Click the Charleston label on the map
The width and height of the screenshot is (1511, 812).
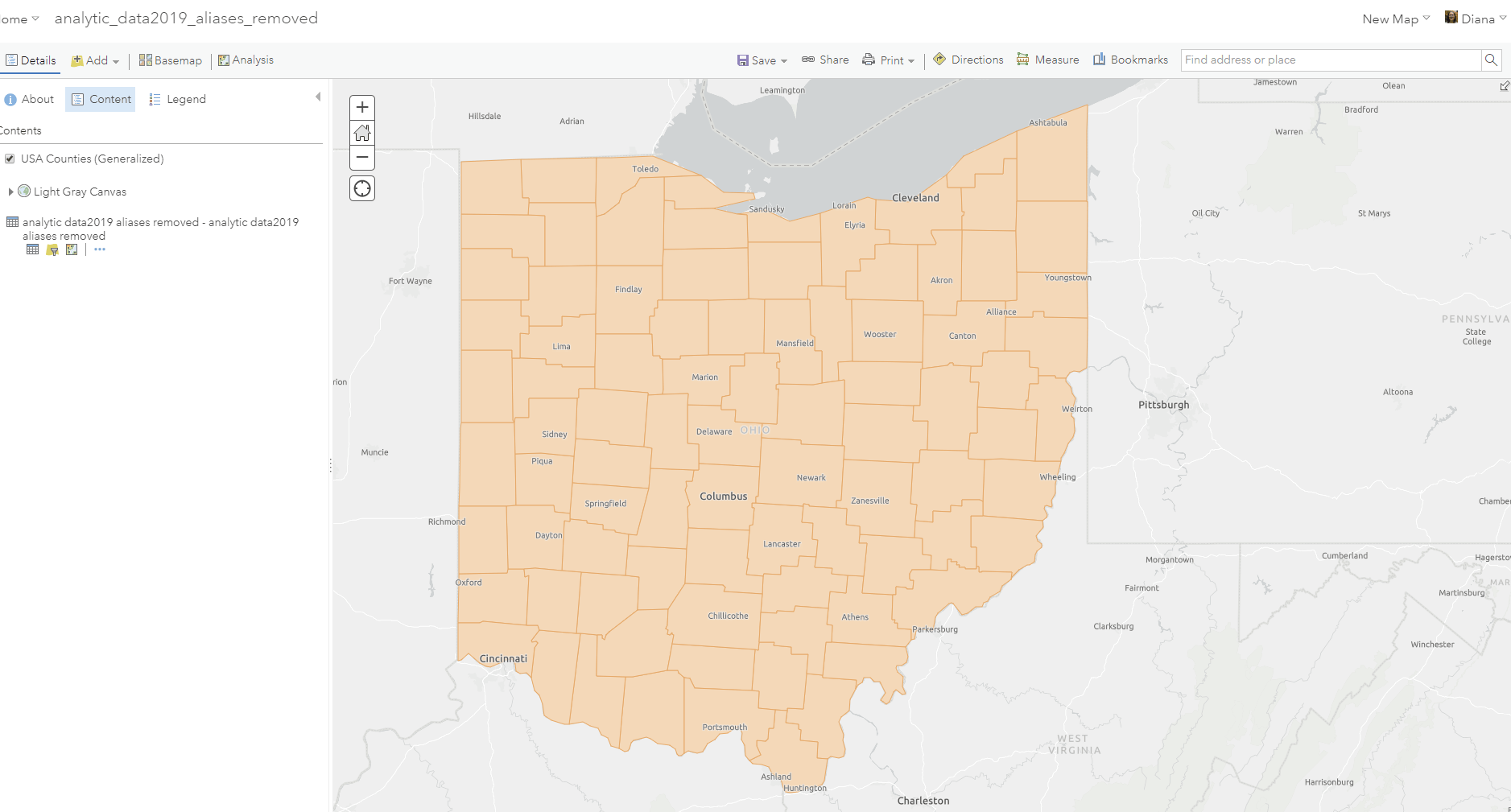coord(923,801)
